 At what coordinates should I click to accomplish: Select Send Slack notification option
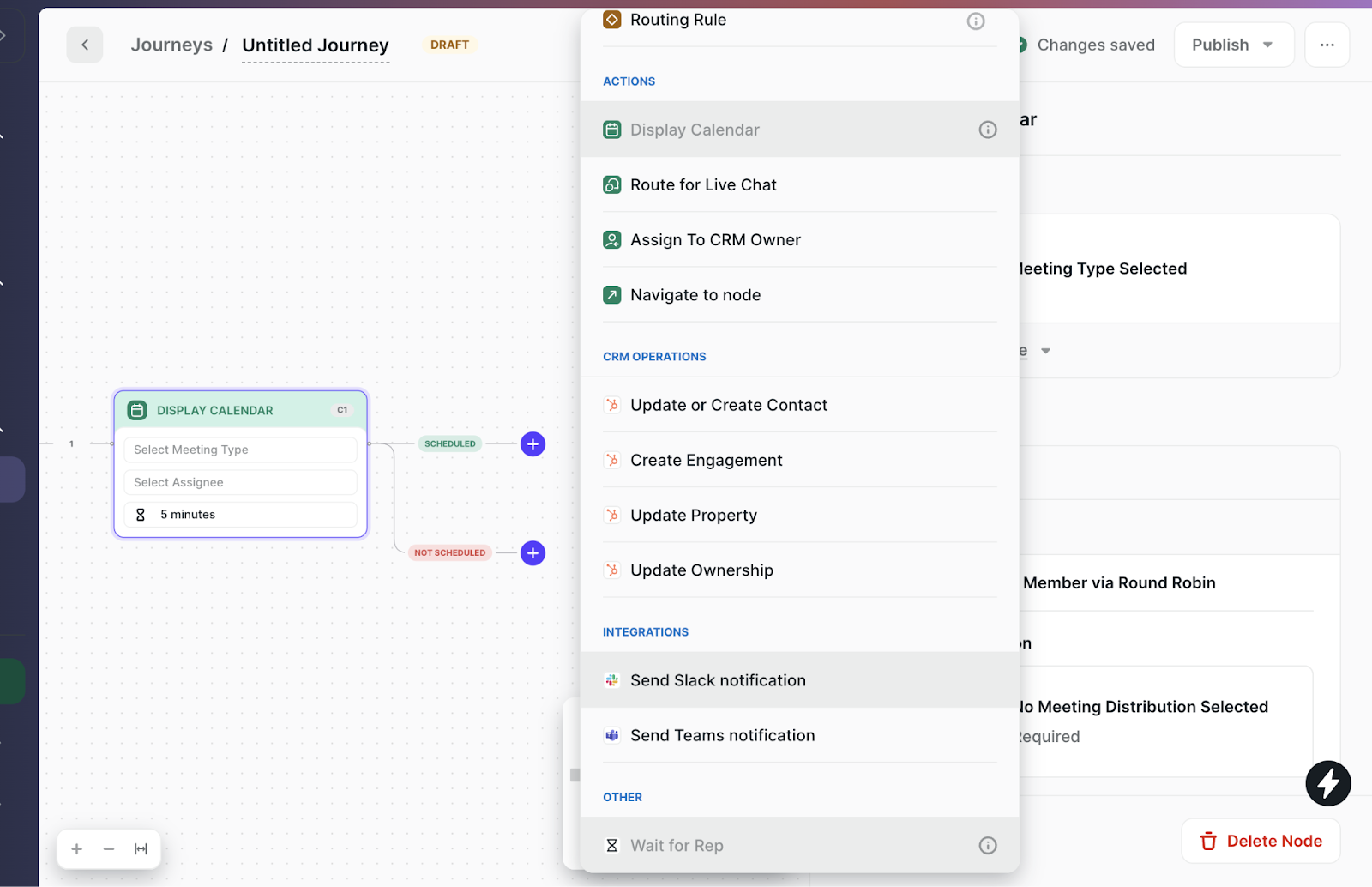(x=718, y=680)
